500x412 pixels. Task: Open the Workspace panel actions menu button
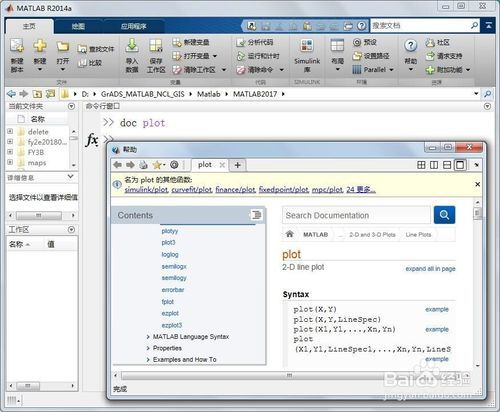[x=71, y=230]
